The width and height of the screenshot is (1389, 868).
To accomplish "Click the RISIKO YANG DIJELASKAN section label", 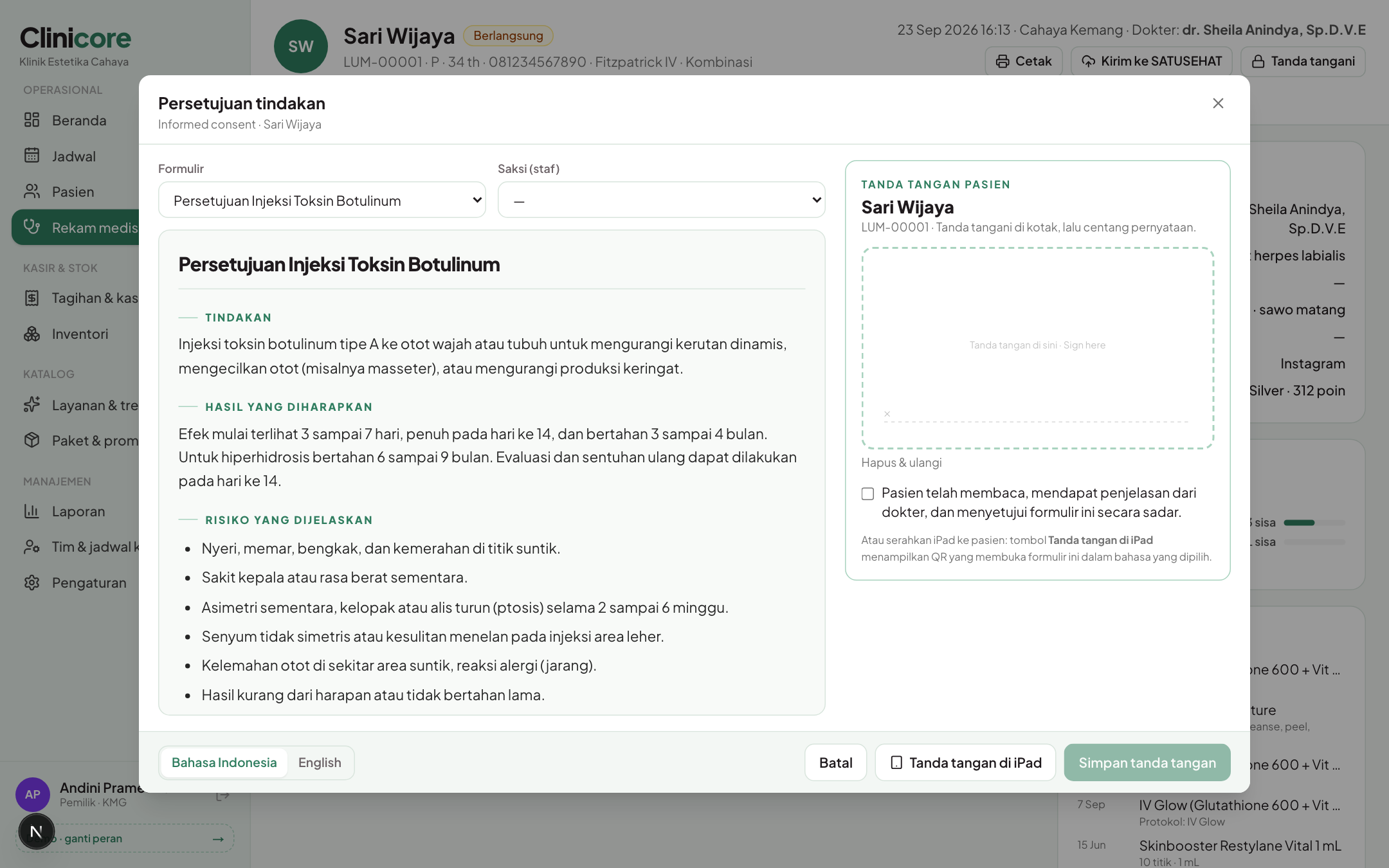I will tap(289, 520).
